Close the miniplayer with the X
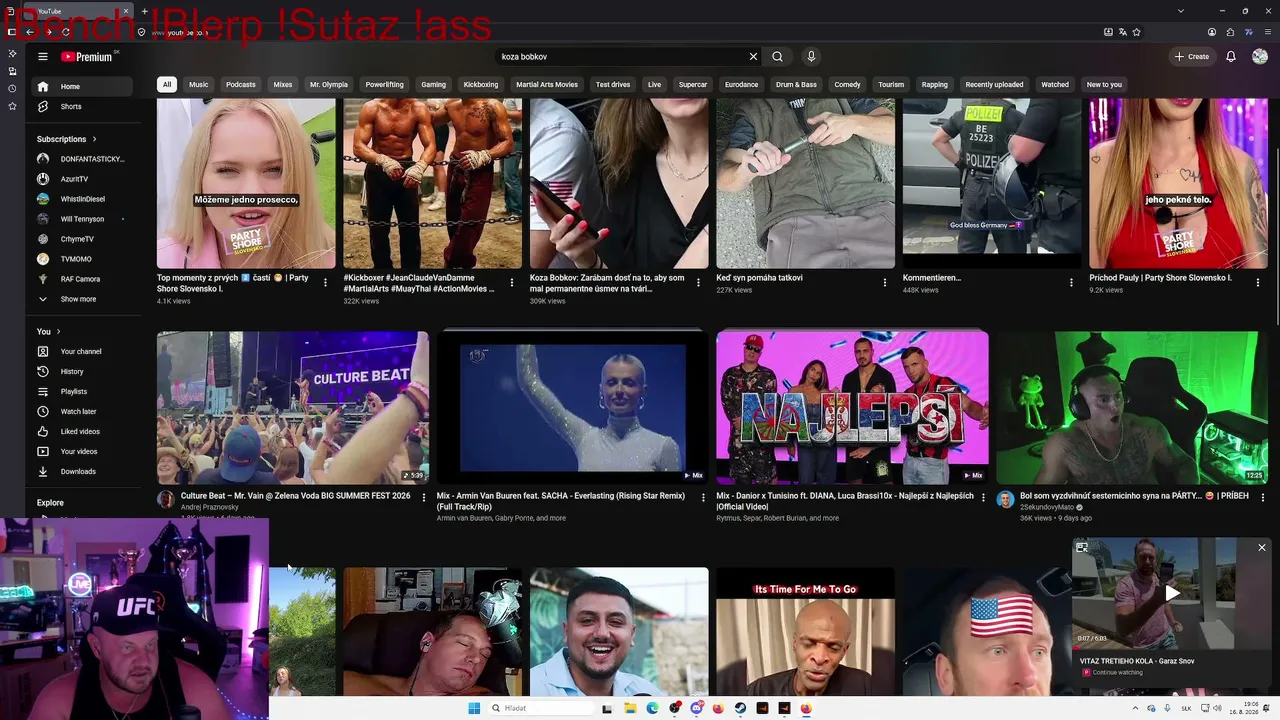 [1262, 548]
